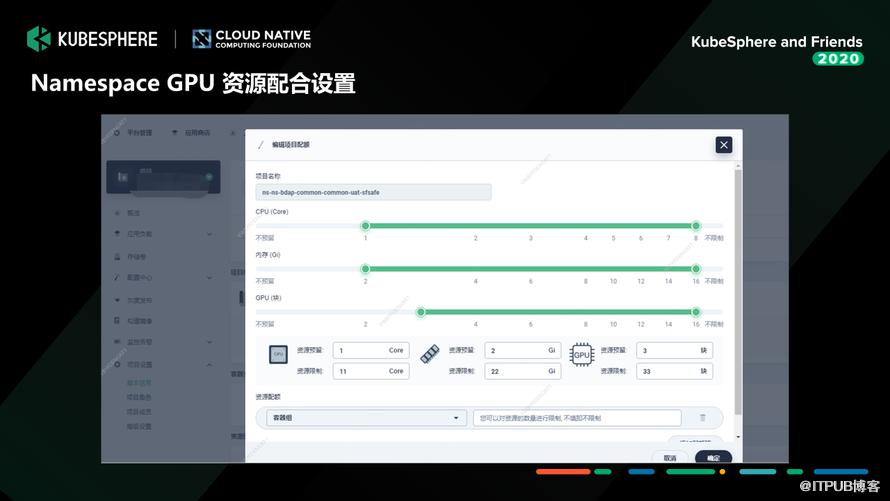Click the 监控告警 sidebar icon
This screenshot has height=501, width=890.
coord(117,342)
